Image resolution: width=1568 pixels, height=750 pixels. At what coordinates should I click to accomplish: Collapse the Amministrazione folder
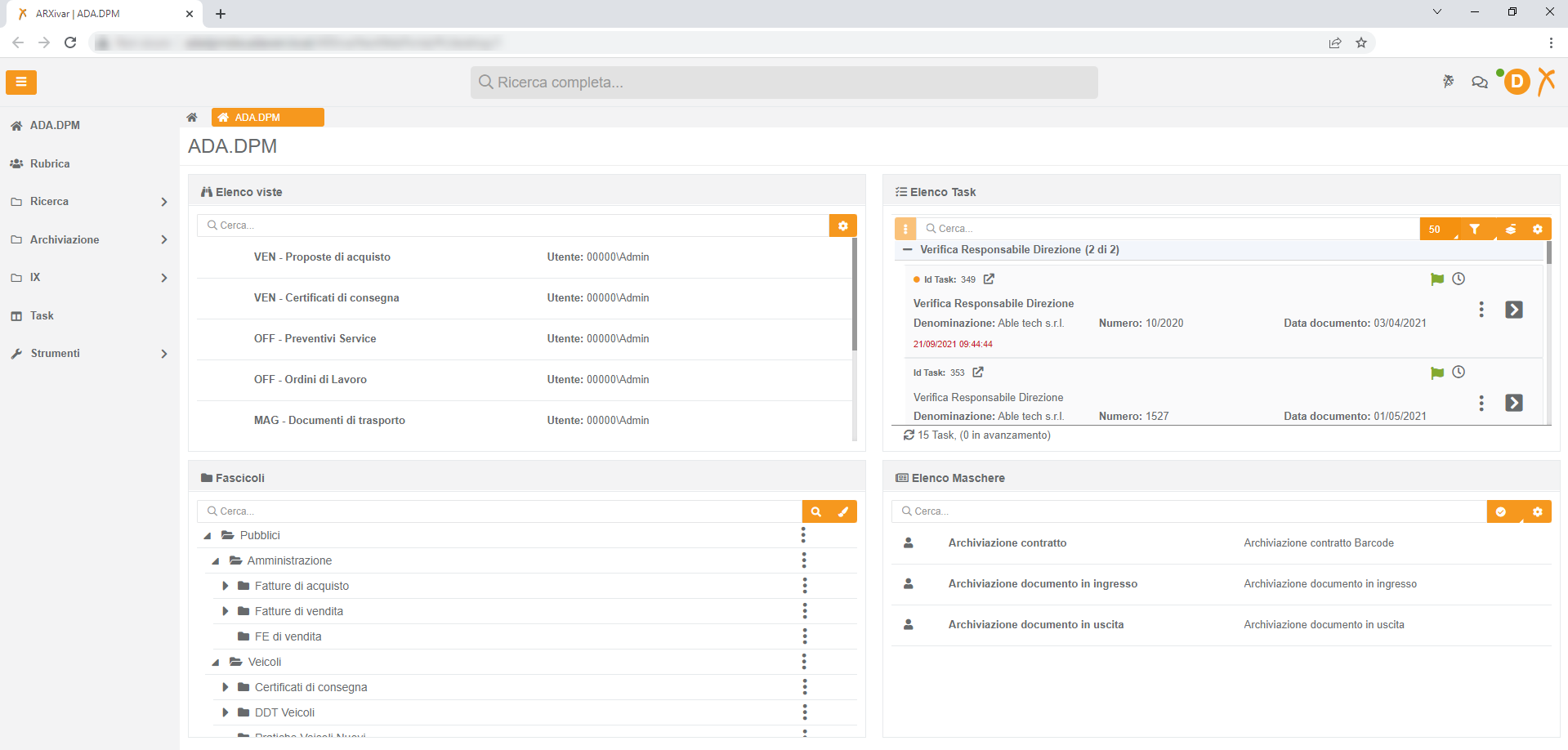click(x=216, y=560)
